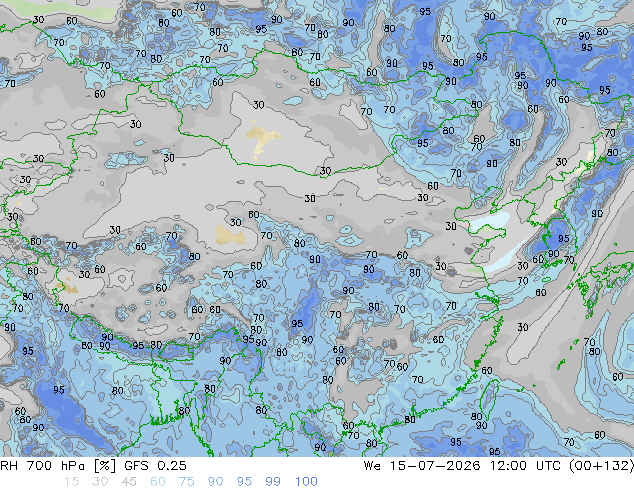The height and width of the screenshot is (490, 634).
Task: Click the legend value 15 below the title
Action: click(x=71, y=482)
